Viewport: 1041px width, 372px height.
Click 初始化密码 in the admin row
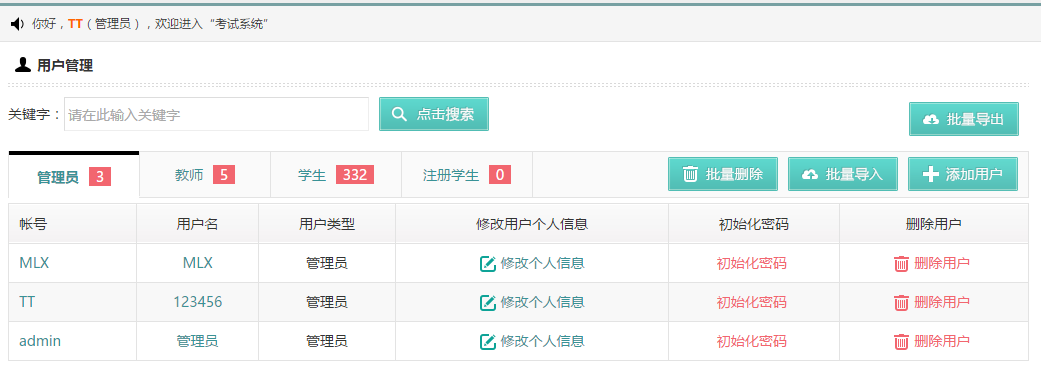pyautogui.click(x=752, y=341)
